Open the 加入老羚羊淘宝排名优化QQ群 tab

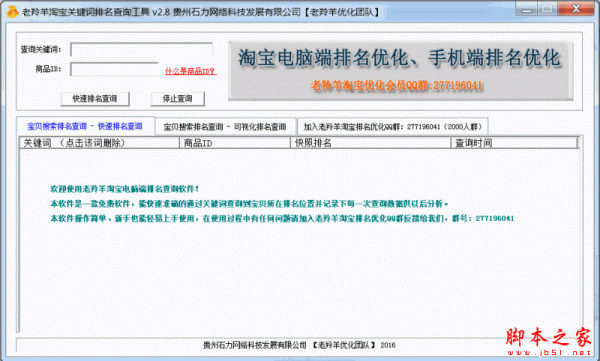point(393,127)
